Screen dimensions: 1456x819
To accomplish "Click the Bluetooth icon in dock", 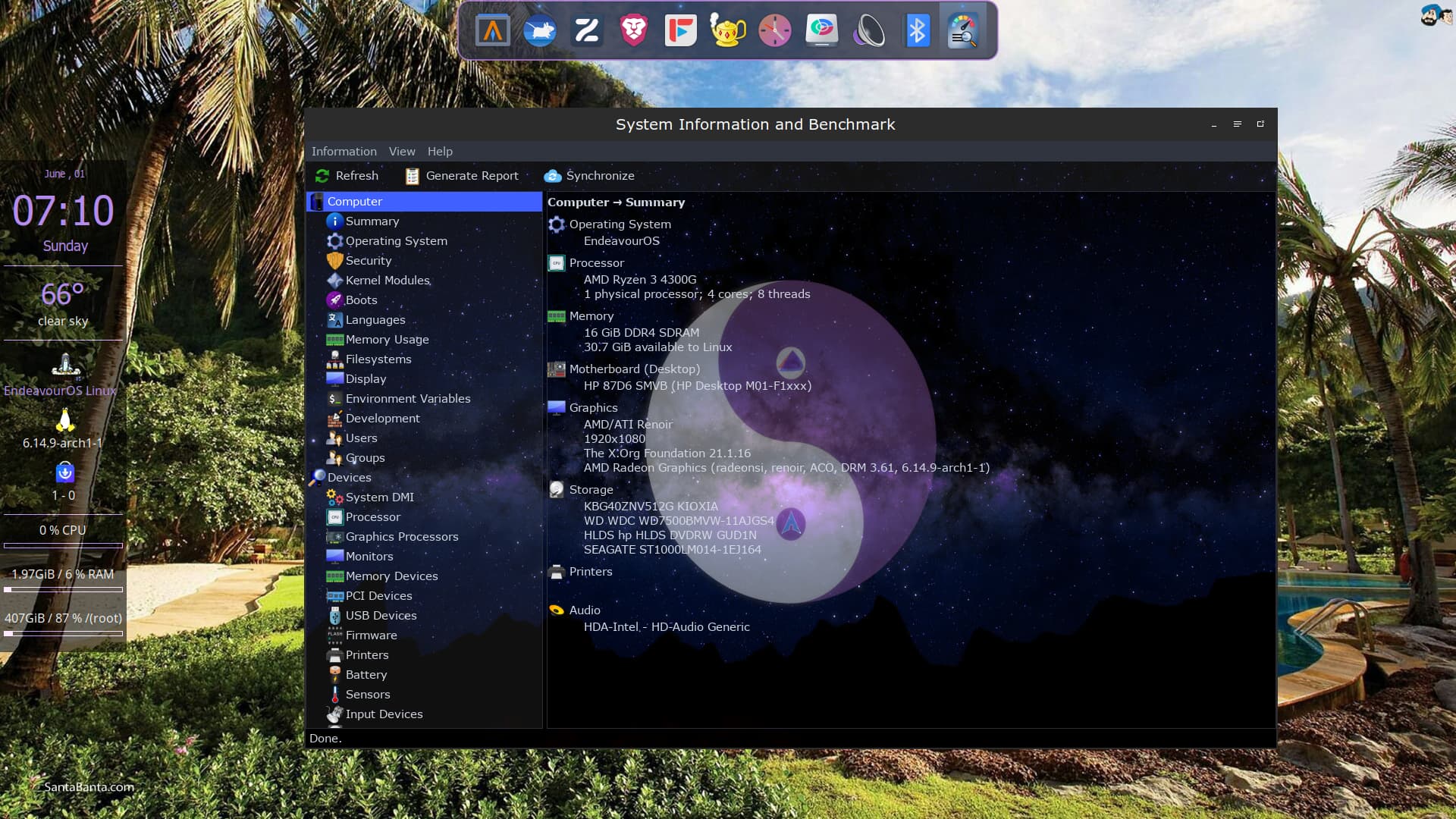I will [916, 31].
